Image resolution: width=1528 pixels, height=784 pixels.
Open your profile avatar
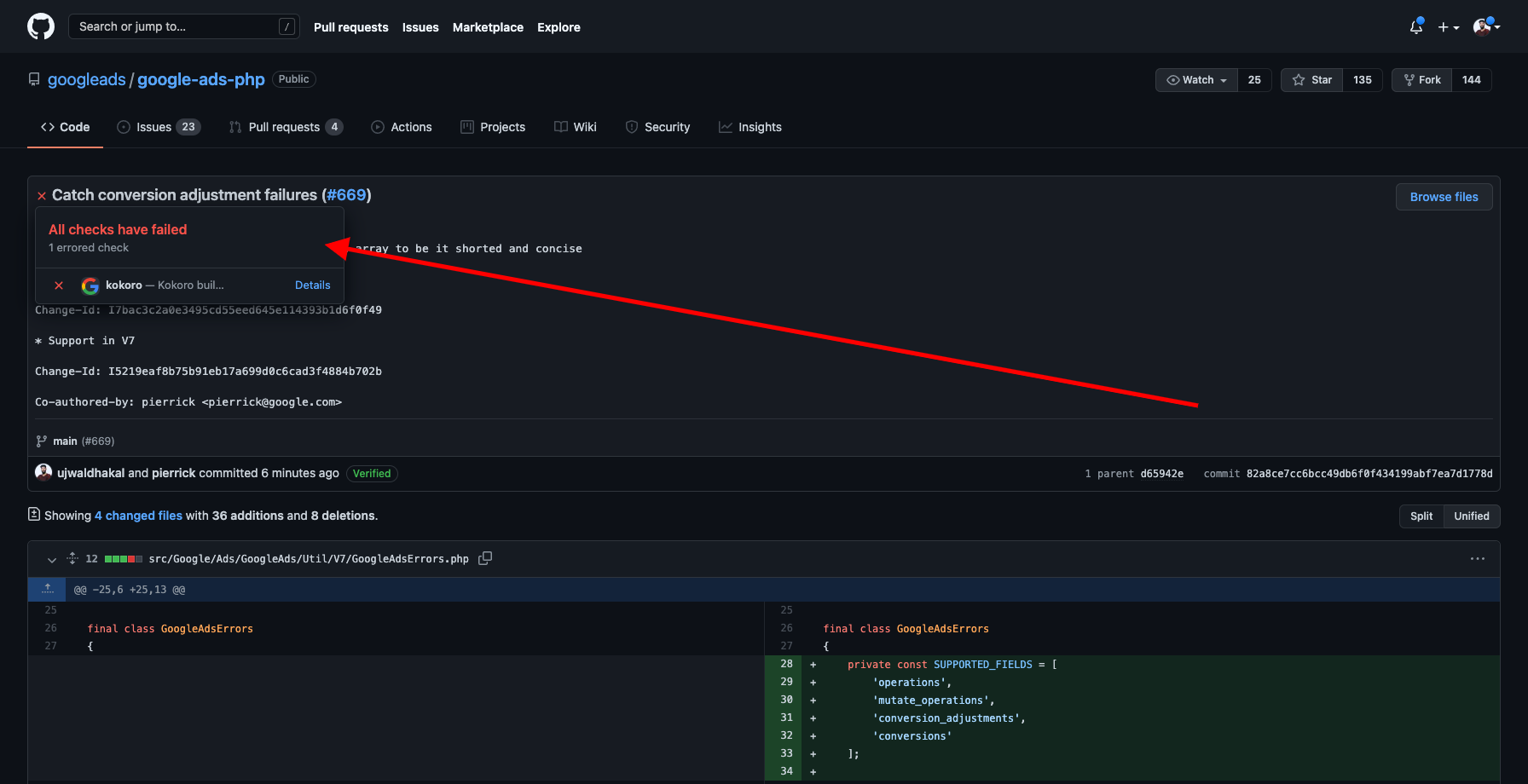(1484, 26)
